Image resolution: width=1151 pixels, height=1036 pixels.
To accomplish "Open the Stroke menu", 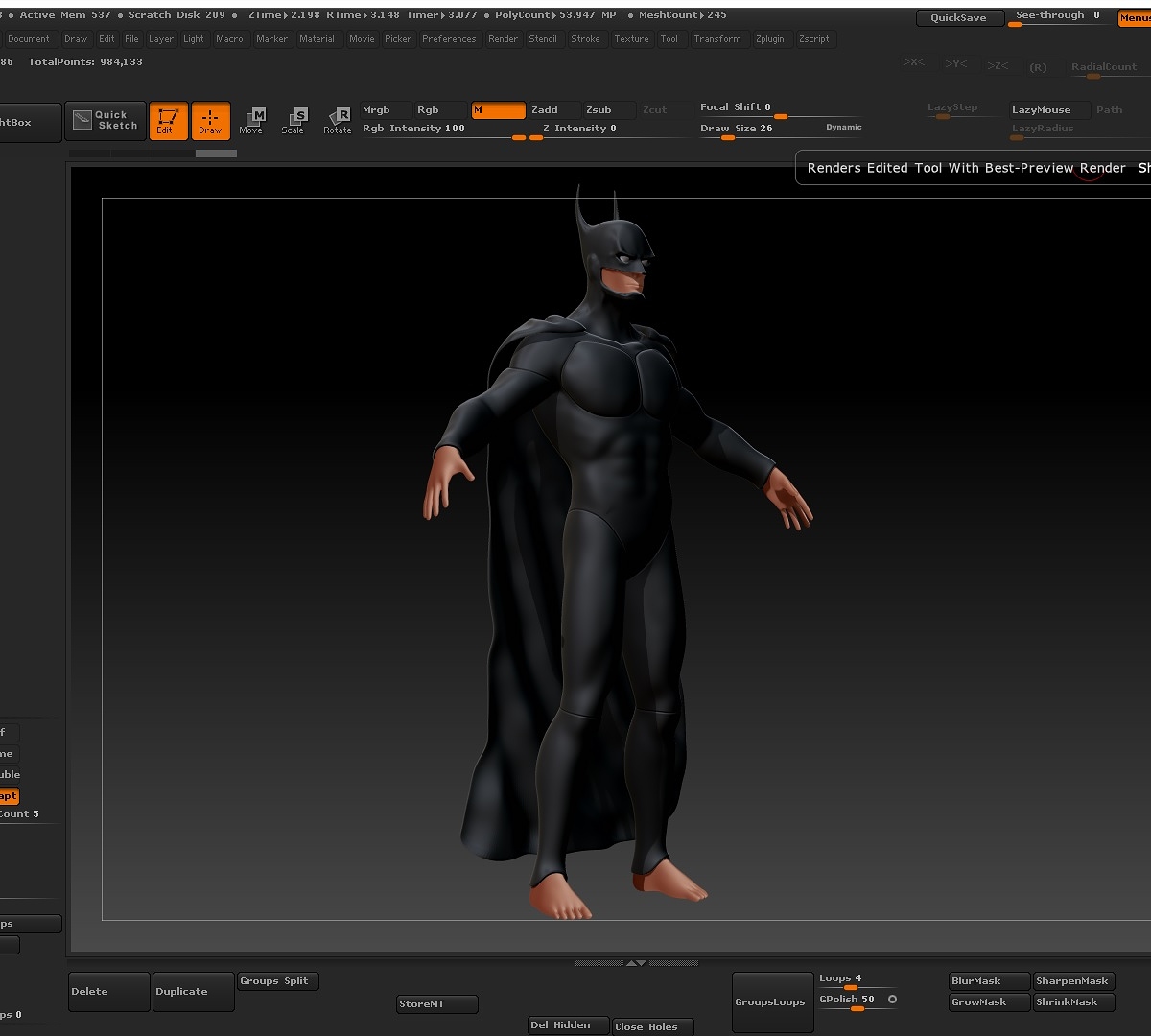I will pos(586,39).
